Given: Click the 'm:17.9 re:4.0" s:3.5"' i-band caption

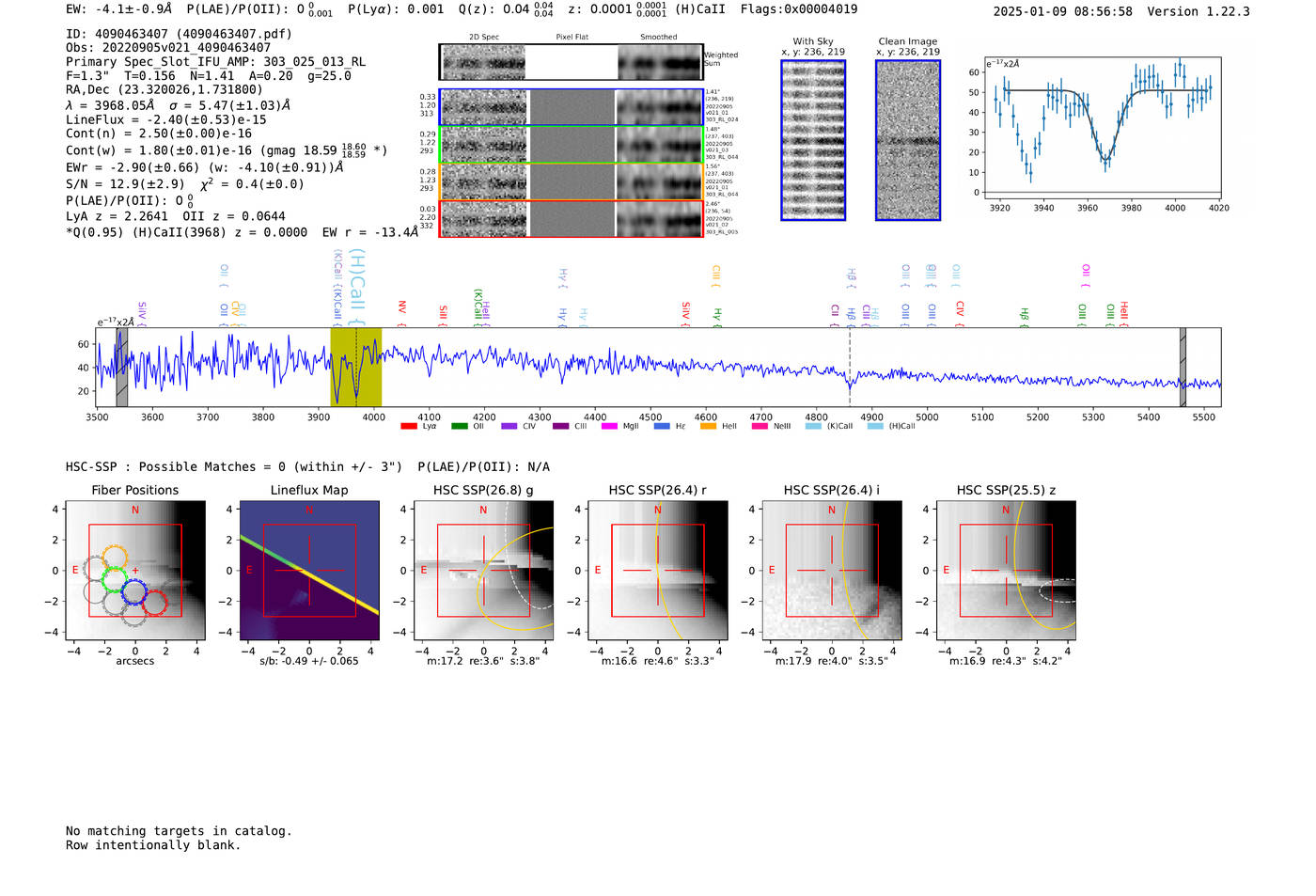Looking at the screenshot, I should coord(832,661).
